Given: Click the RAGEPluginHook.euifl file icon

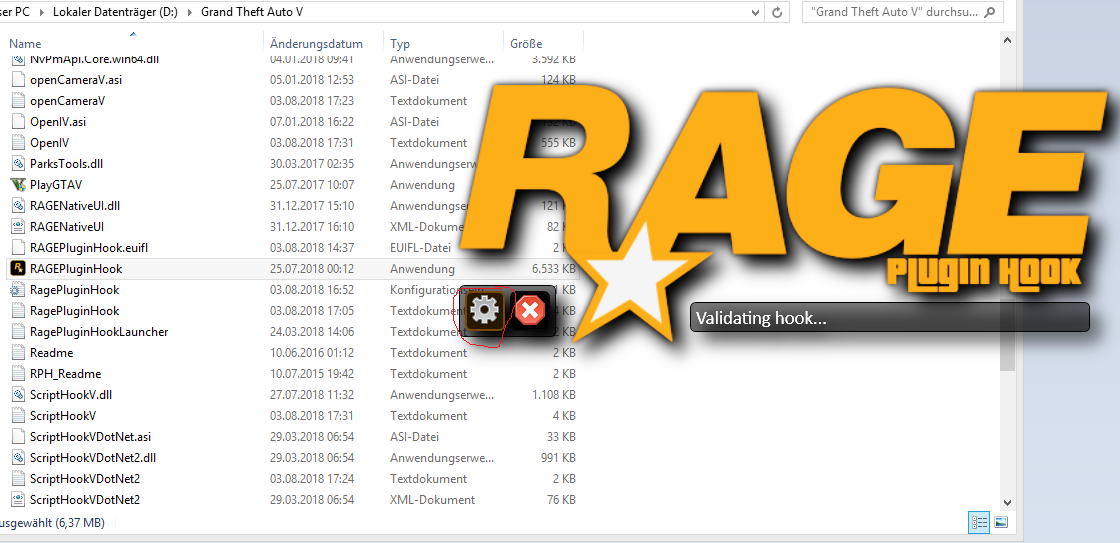Looking at the screenshot, I should point(19,247).
